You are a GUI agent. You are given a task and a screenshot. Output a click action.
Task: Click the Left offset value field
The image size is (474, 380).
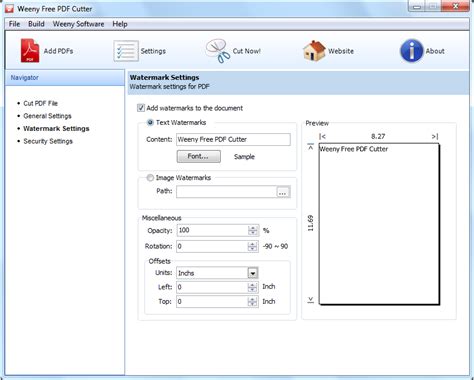pyautogui.click(x=212, y=287)
